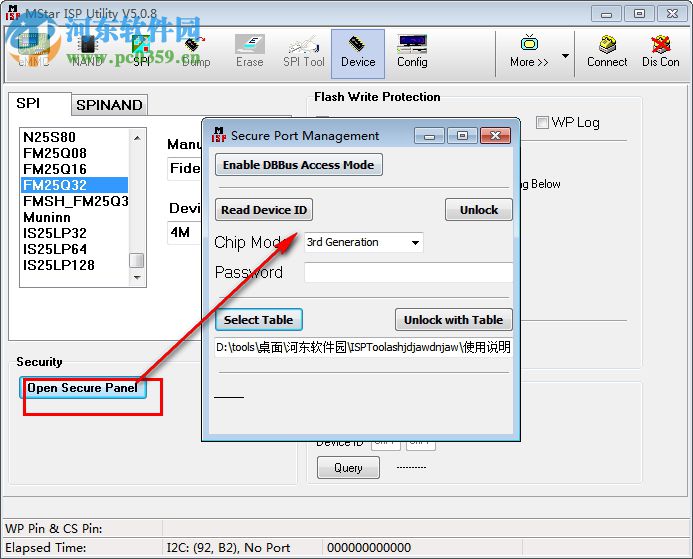The height and width of the screenshot is (559, 693).
Task: Select the Device toolbar icon
Action: pos(358,54)
